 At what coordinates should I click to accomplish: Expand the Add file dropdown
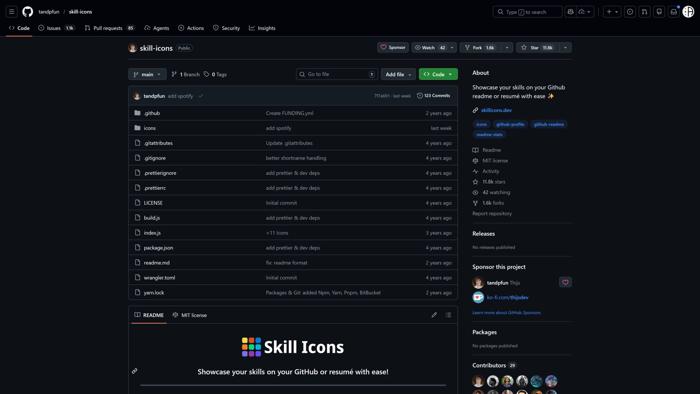[x=398, y=75]
